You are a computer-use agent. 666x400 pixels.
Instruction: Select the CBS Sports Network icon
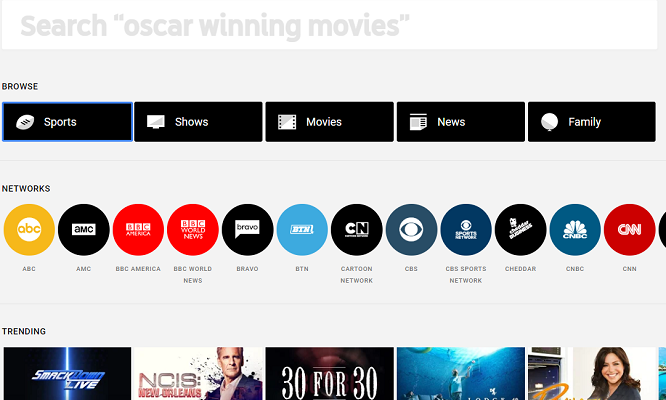[x=466, y=230]
